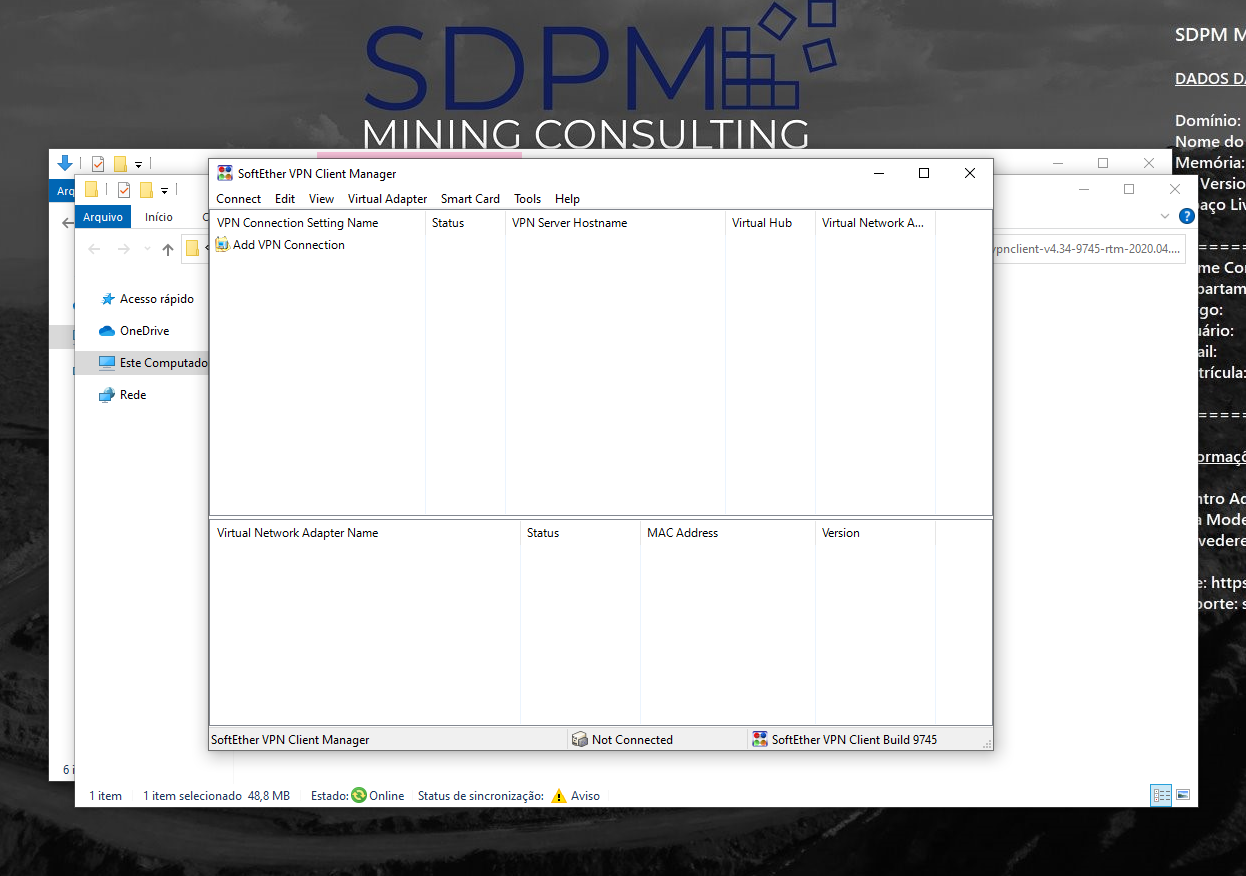Click the Up arrow in Explorer navigation
1246x876 pixels.
pos(168,249)
